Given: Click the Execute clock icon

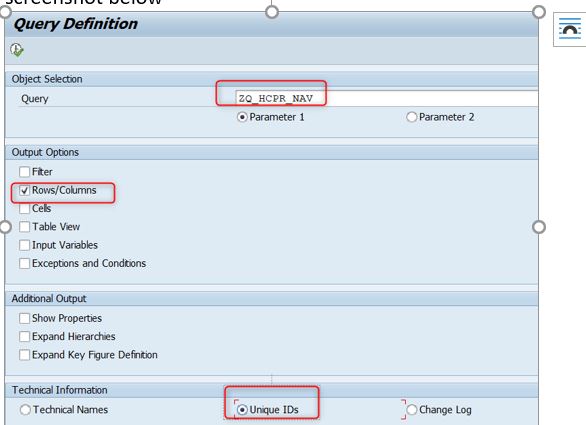Looking at the screenshot, I should click(x=17, y=50).
